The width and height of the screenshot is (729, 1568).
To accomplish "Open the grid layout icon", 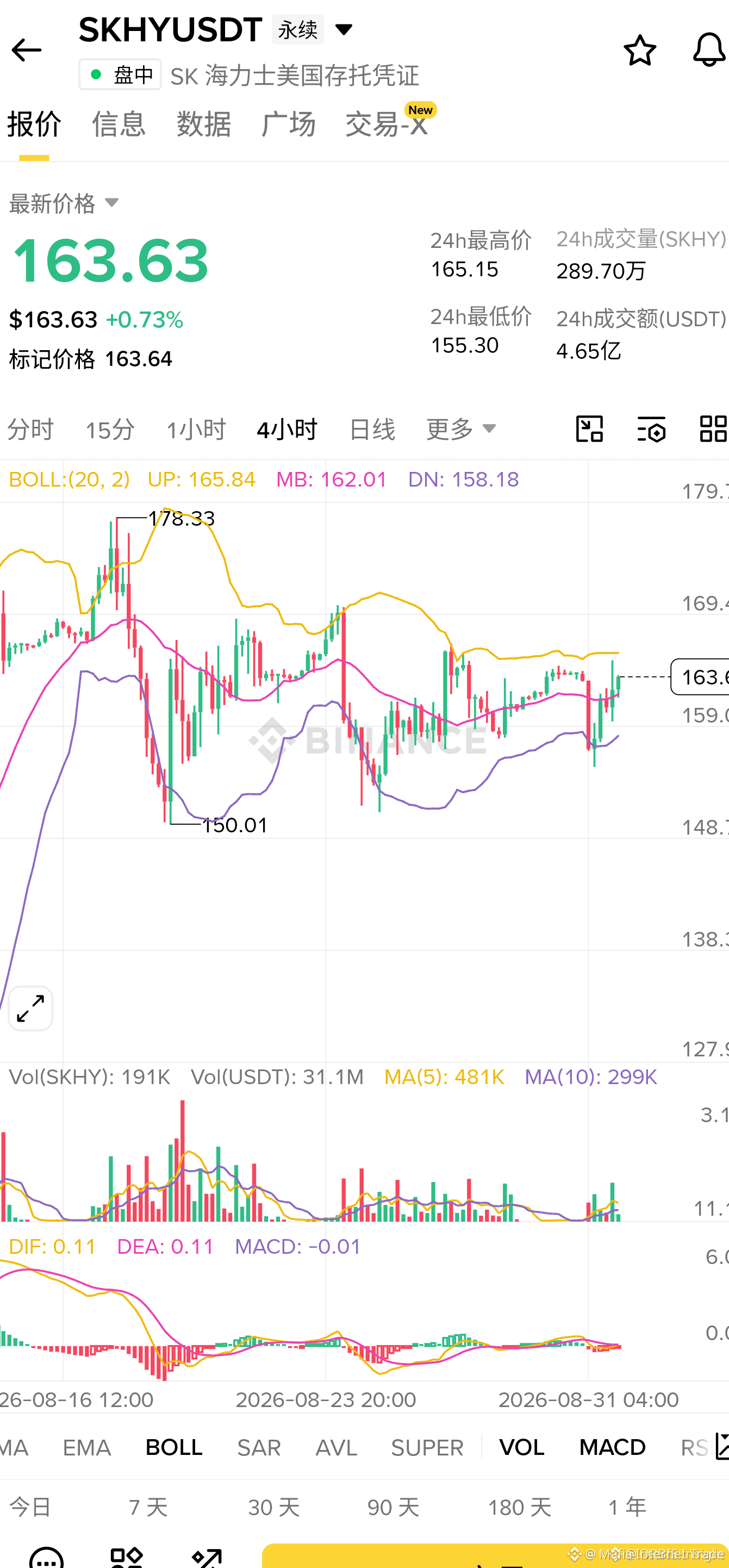I will point(713,429).
